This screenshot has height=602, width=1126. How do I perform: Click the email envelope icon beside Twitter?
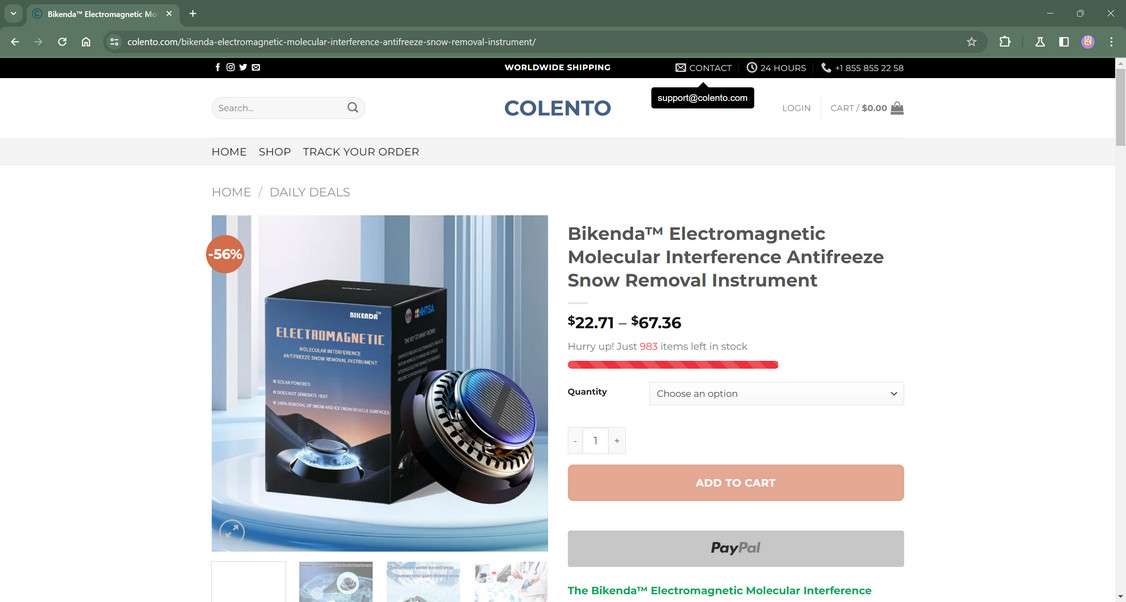(256, 68)
